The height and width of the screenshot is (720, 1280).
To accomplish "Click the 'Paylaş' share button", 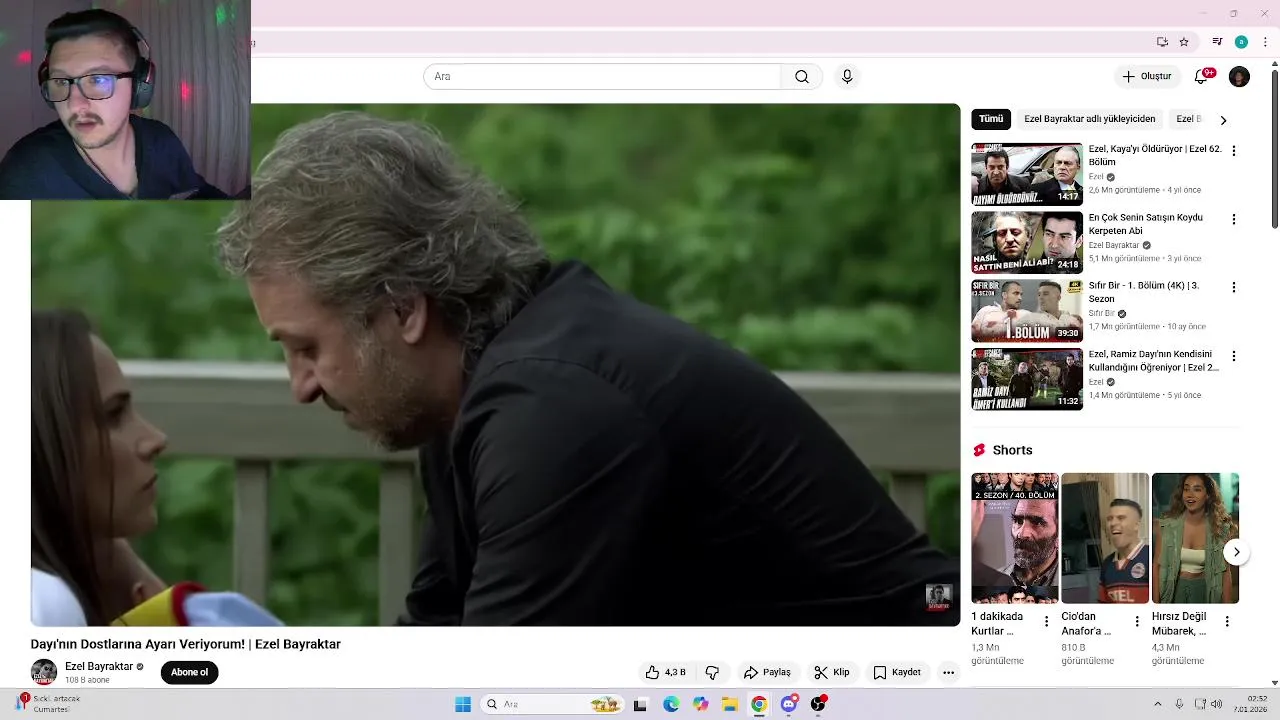I will point(767,673).
